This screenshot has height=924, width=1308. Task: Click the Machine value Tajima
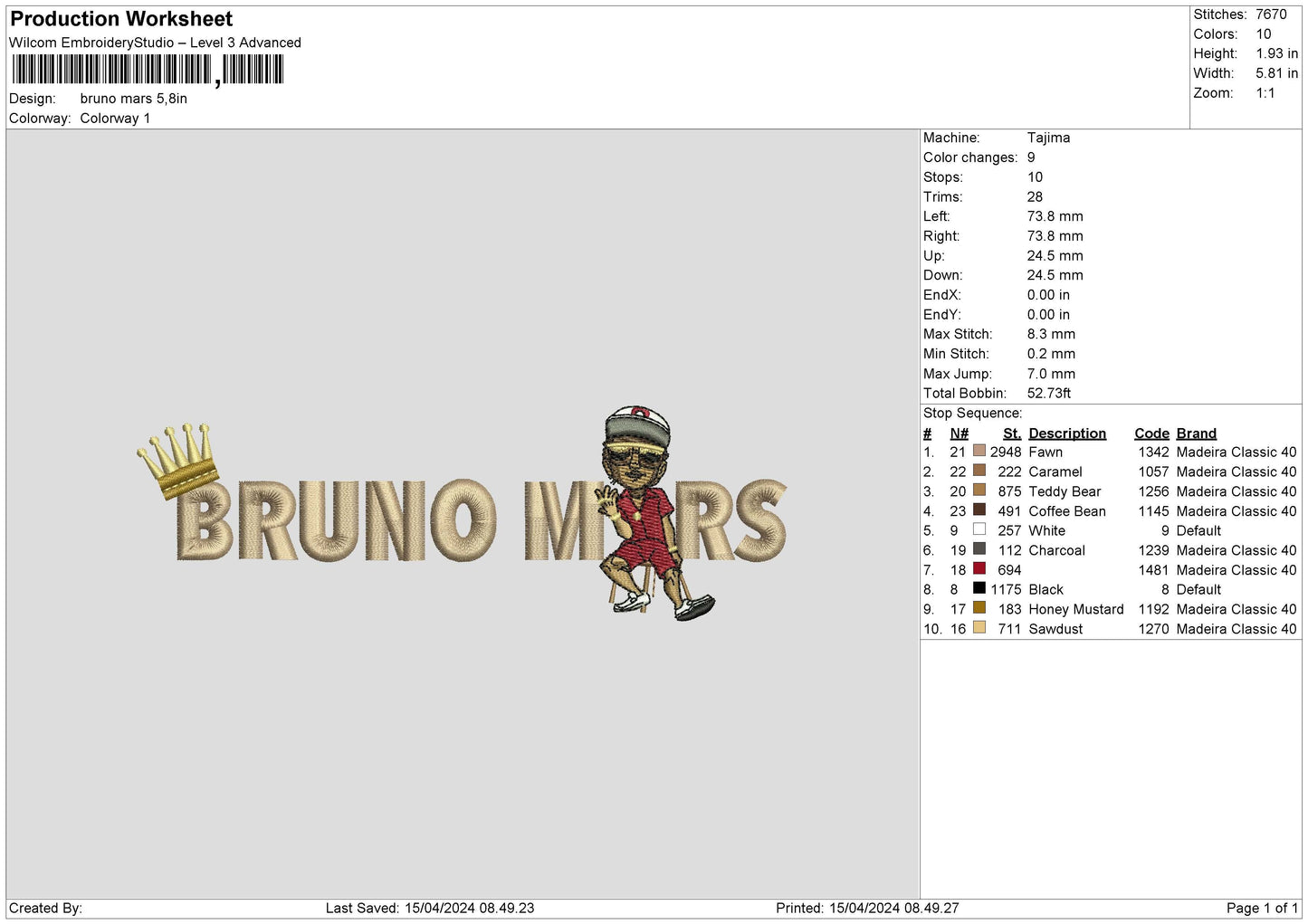point(1048,138)
